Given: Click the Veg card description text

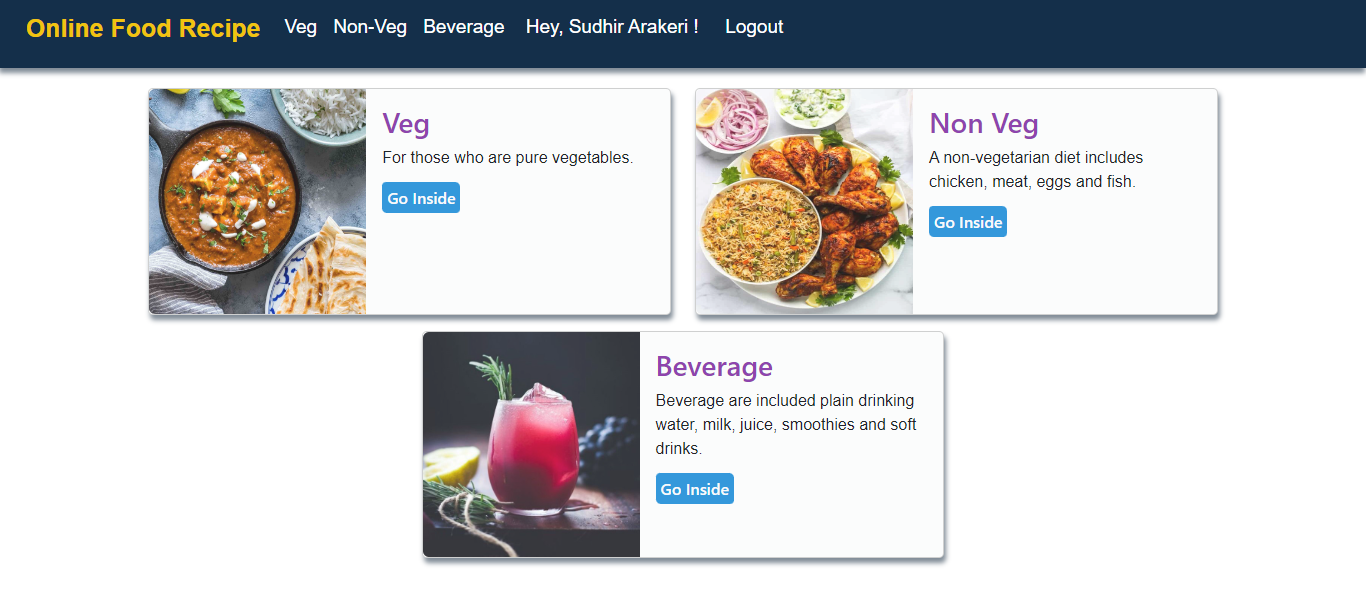Looking at the screenshot, I should click(x=508, y=157).
